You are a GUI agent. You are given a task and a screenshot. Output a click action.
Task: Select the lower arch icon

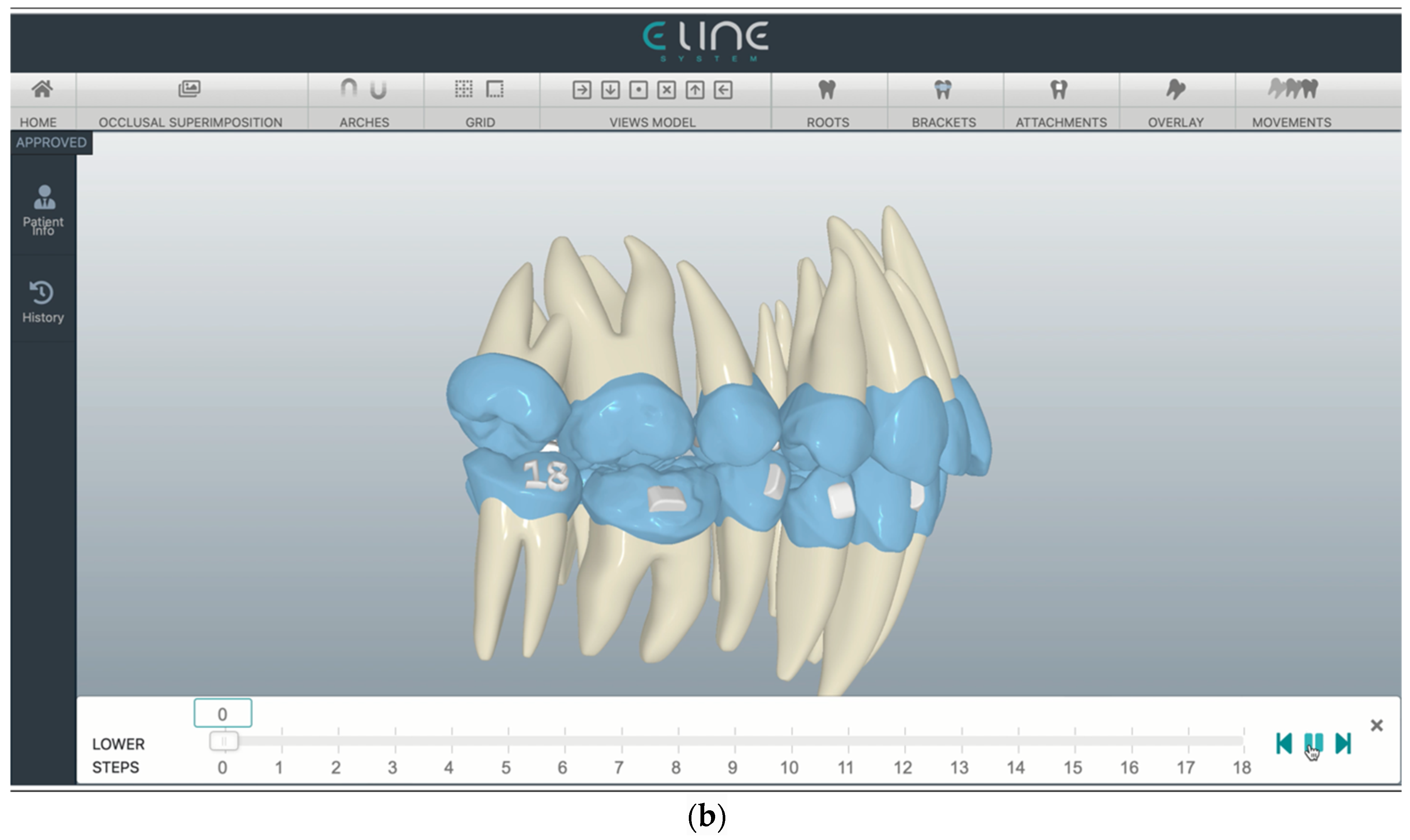(378, 90)
